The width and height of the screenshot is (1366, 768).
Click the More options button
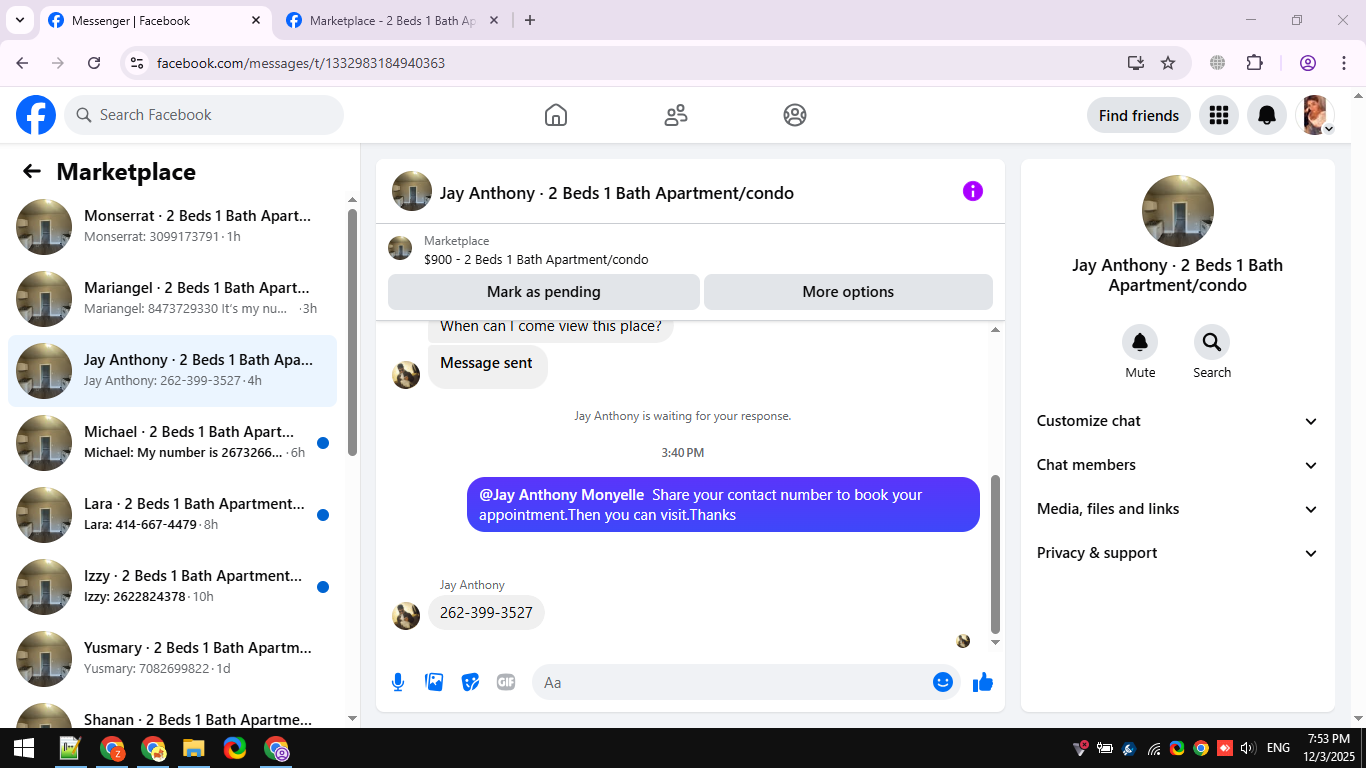pyautogui.click(x=848, y=292)
